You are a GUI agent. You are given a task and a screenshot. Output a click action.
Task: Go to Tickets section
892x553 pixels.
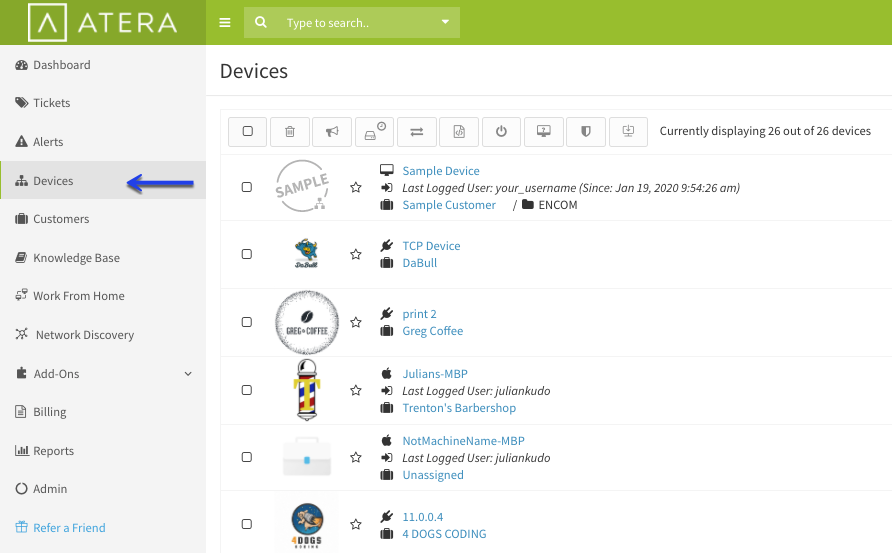(102, 103)
